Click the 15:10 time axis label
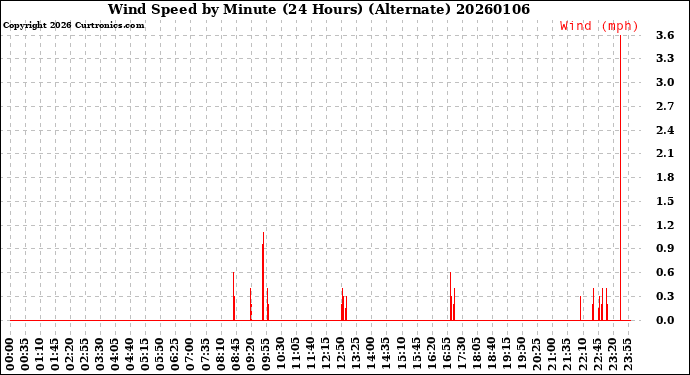The image size is (690, 375). coord(401,355)
